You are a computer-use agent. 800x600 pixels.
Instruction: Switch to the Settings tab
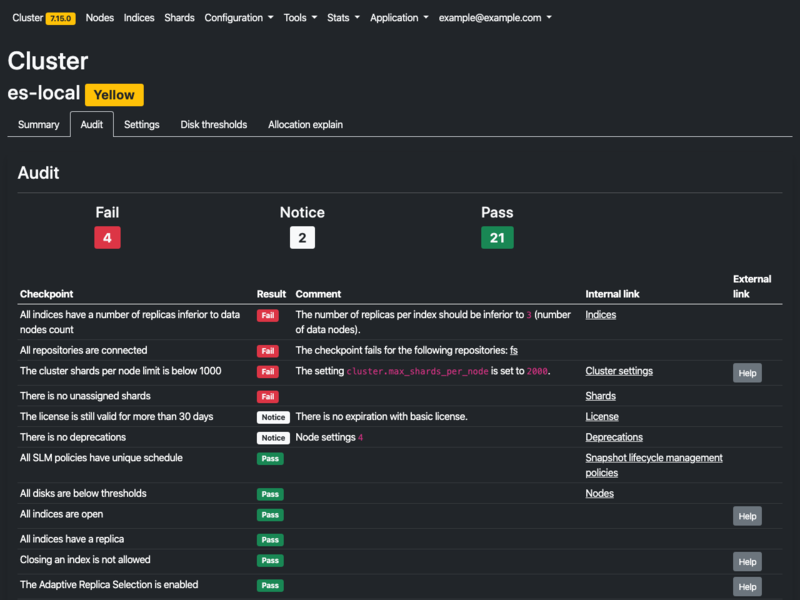coord(141,124)
